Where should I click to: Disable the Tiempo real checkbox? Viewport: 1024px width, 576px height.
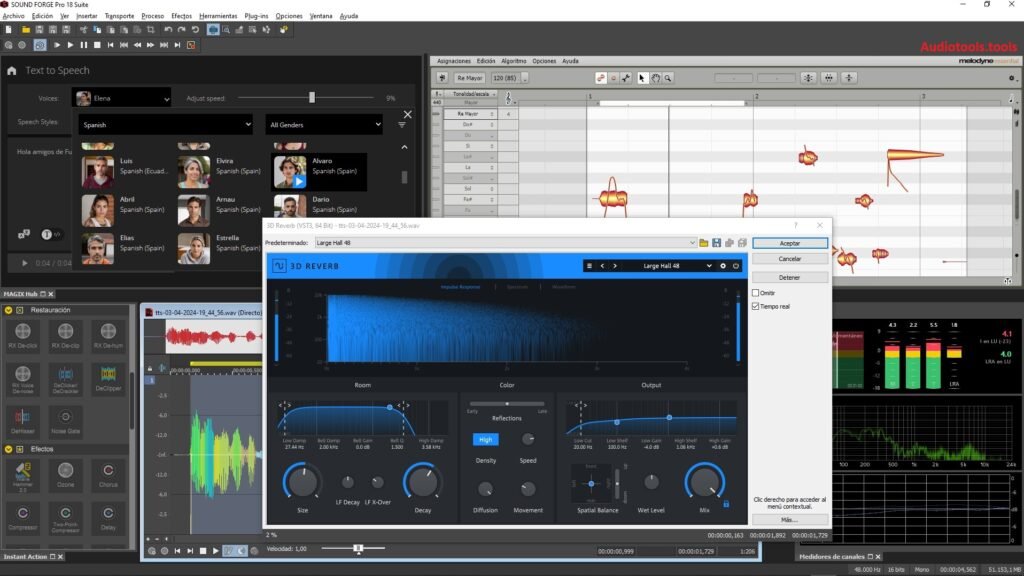[754, 306]
